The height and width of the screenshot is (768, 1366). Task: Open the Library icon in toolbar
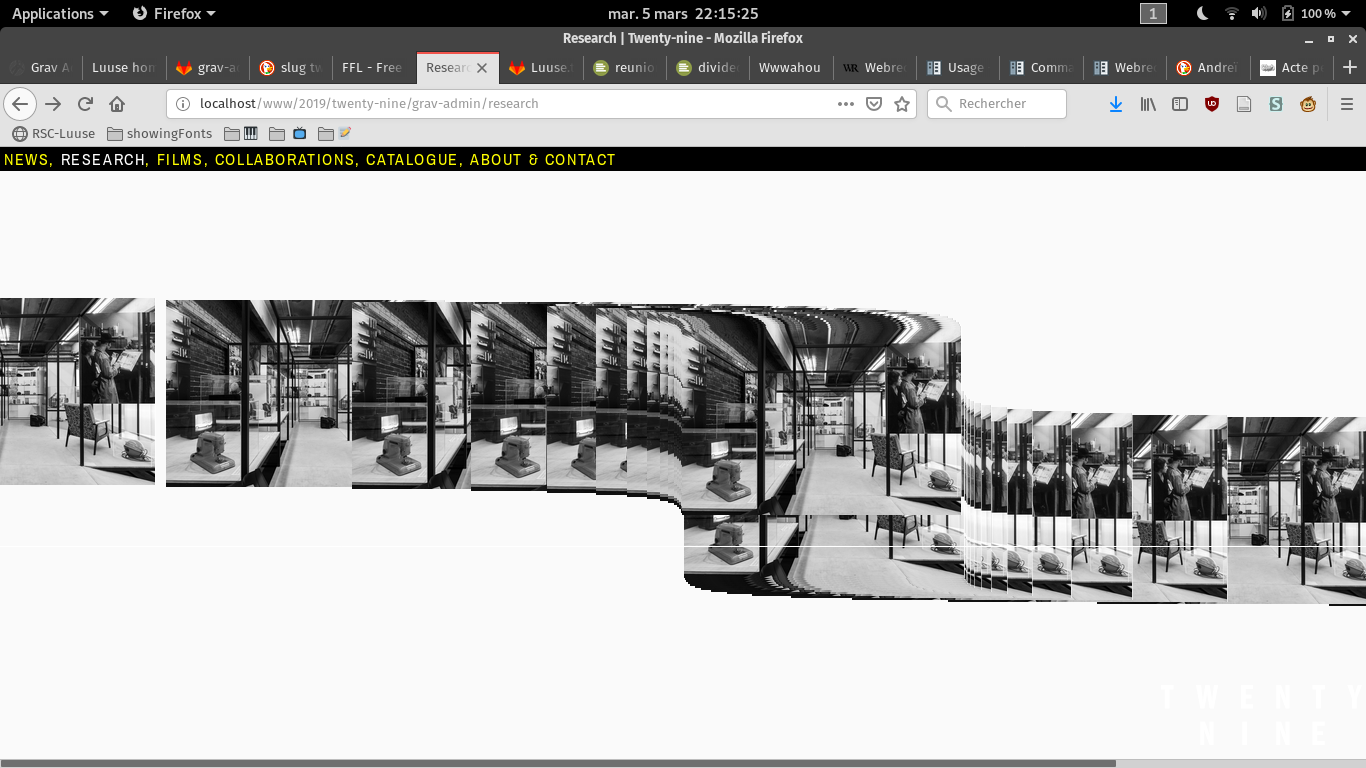1148,104
